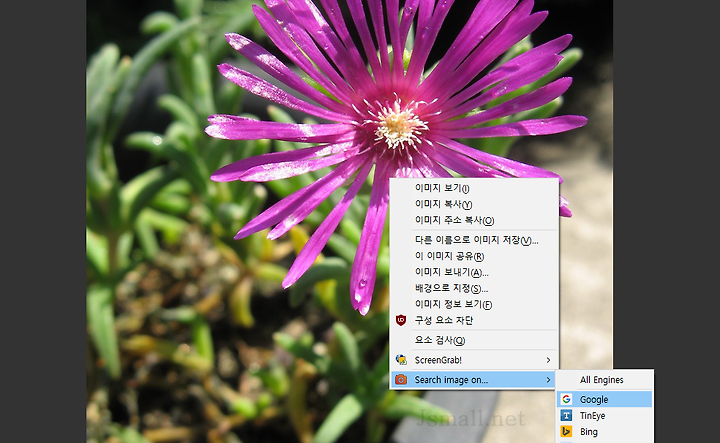Image resolution: width=720 pixels, height=443 pixels.
Task: Click 이미지 주소 복사(O) option
Action: (x=474, y=220)
